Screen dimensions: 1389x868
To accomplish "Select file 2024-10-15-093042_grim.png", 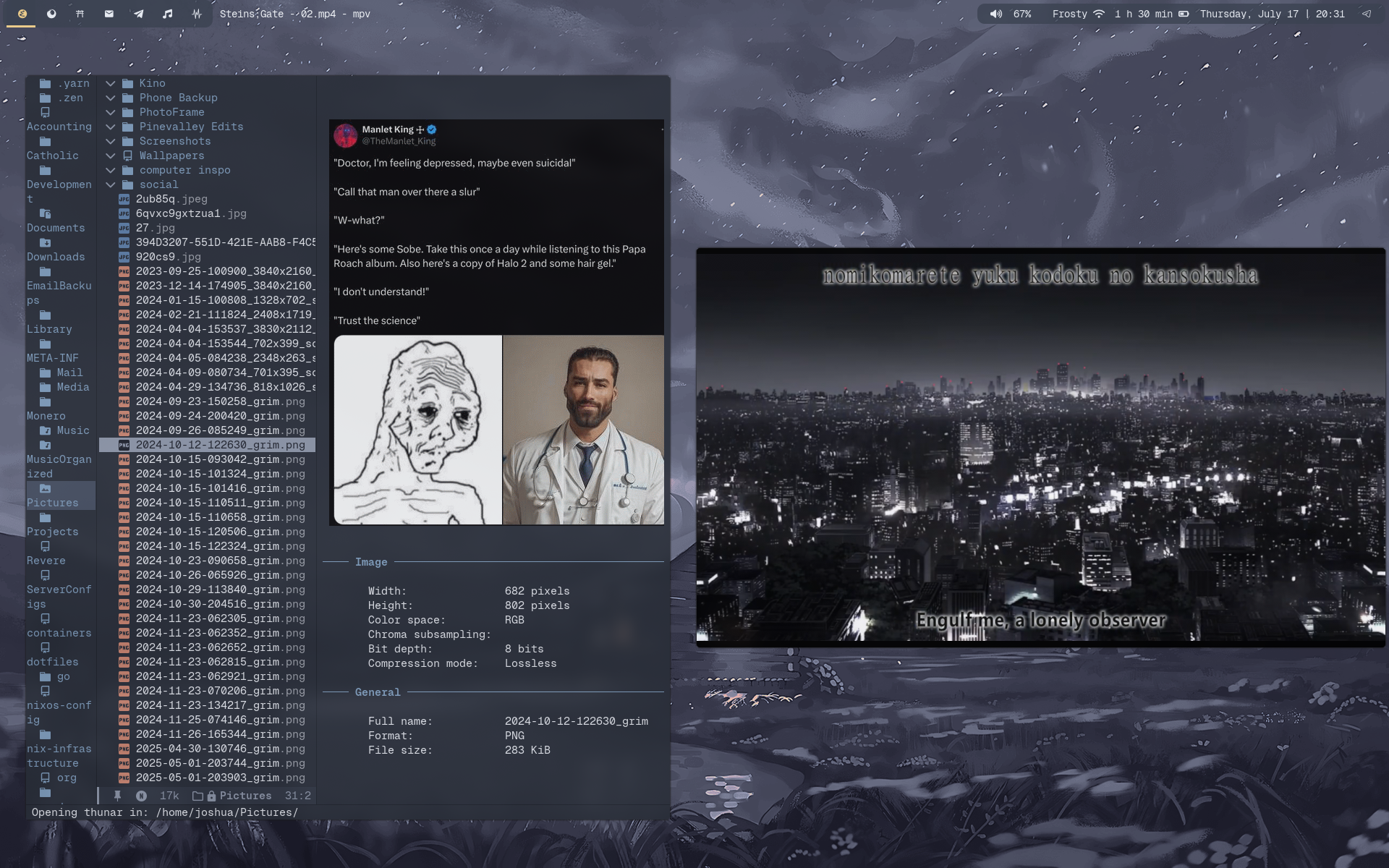I will click(221, 459).
